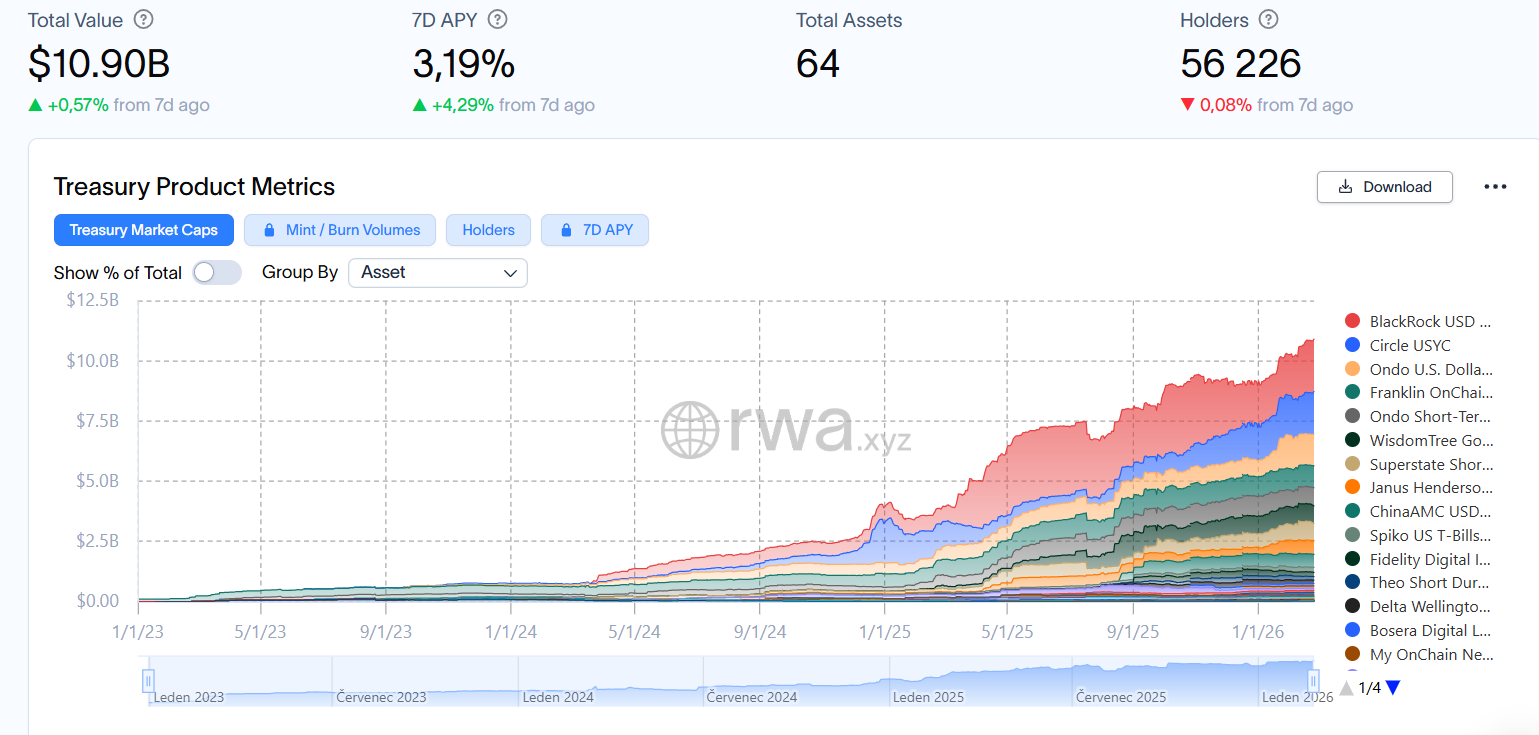Click the 7D APY info question mark

(497, 20)
